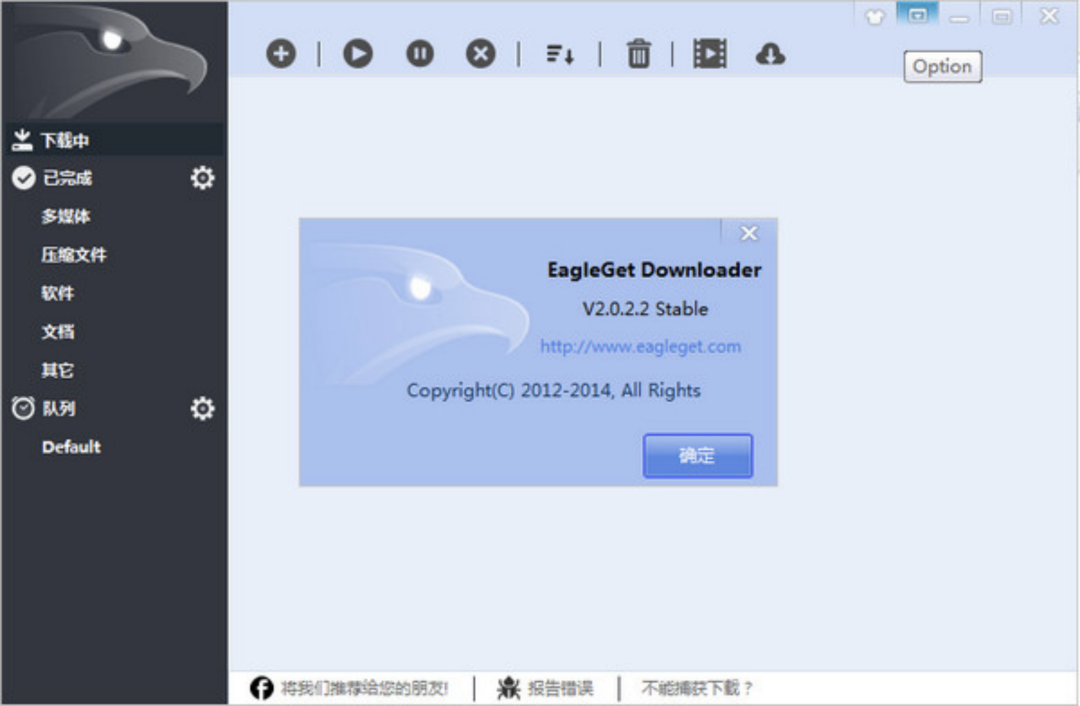
Task: Select 下载中 in the sidebar
Action: tap(114, 140)
